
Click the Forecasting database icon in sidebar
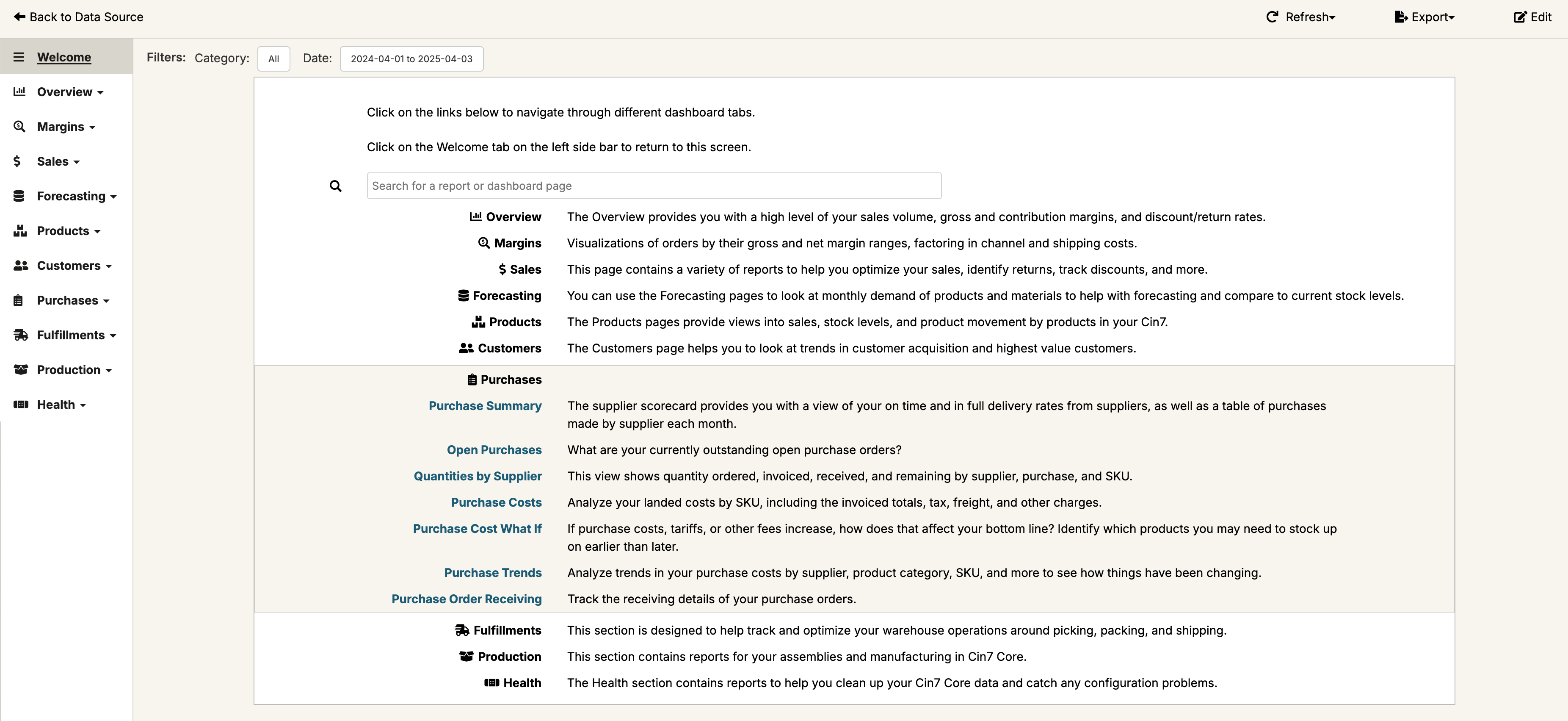click(19, 195)
